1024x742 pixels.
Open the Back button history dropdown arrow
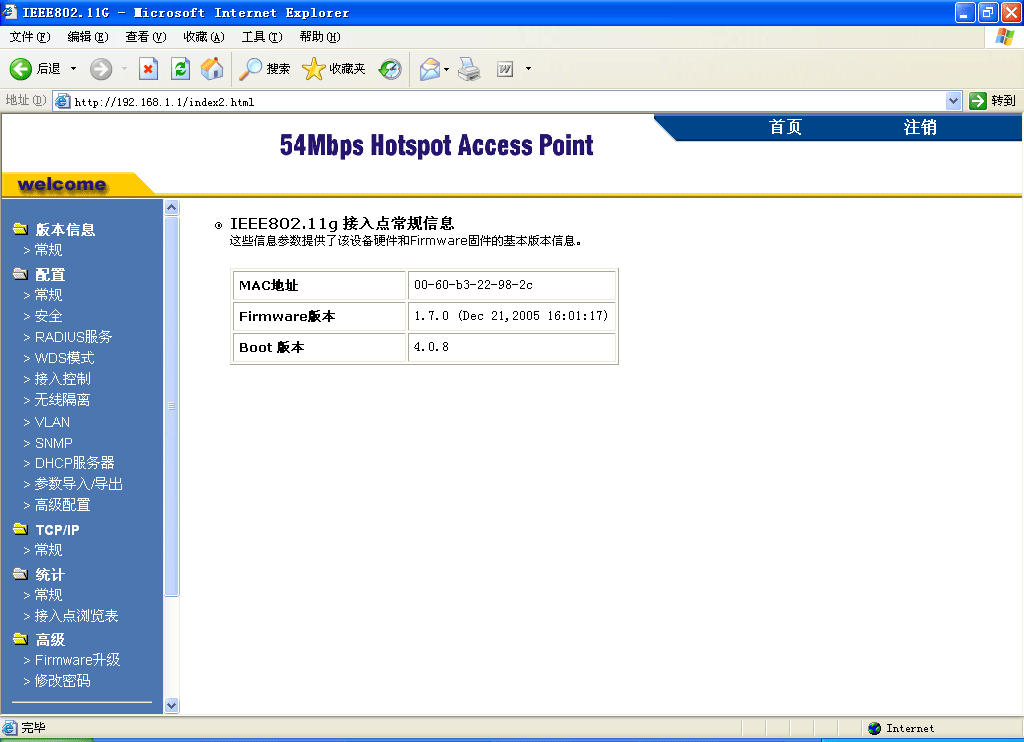coord(73,69)
